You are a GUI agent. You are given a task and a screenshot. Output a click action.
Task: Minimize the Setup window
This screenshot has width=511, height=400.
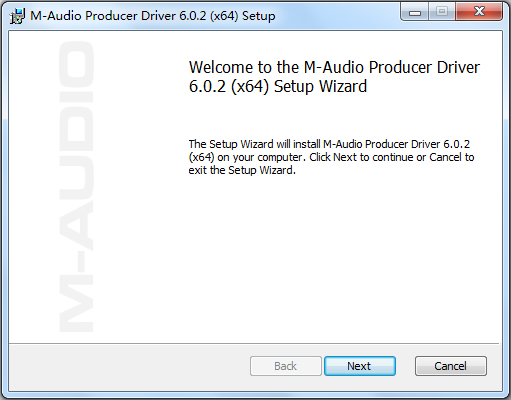[415, 12]
